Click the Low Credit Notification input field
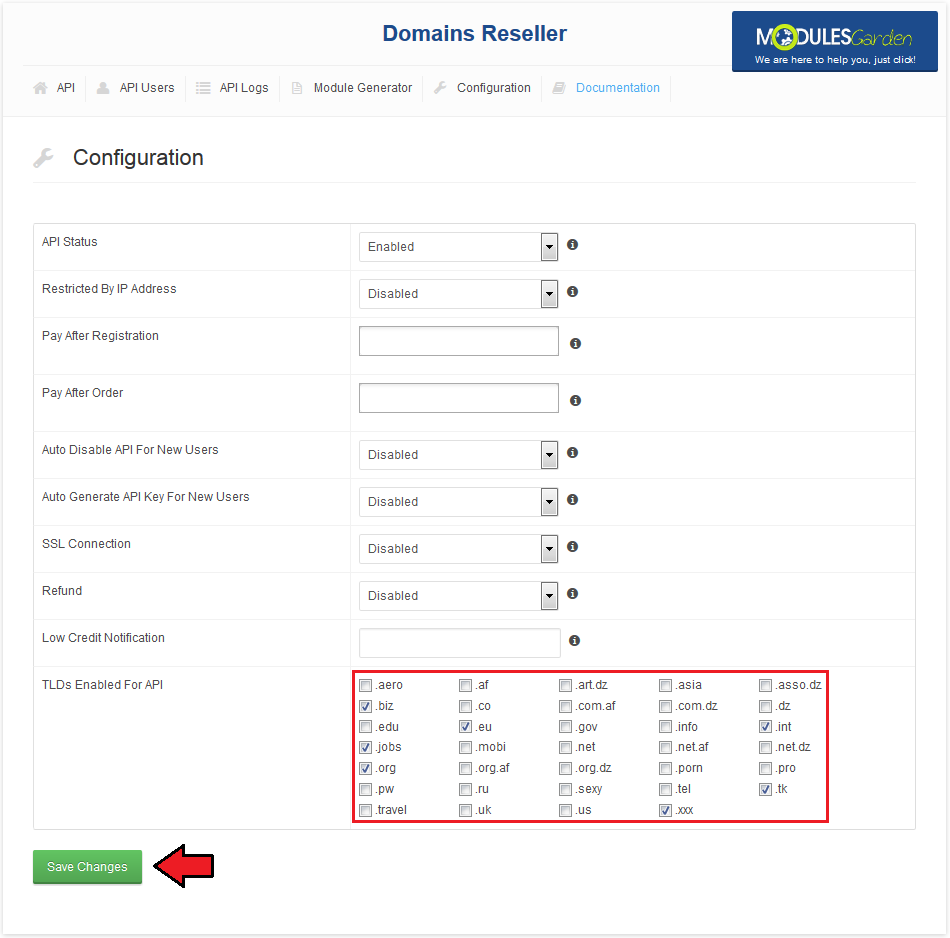Image resolution: width=950 pixels, height=938 pixels. [460, 643]
